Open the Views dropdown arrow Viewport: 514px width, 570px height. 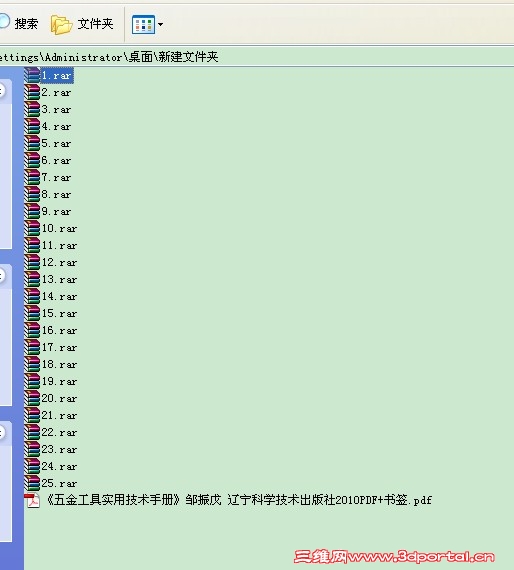[160, 25]
